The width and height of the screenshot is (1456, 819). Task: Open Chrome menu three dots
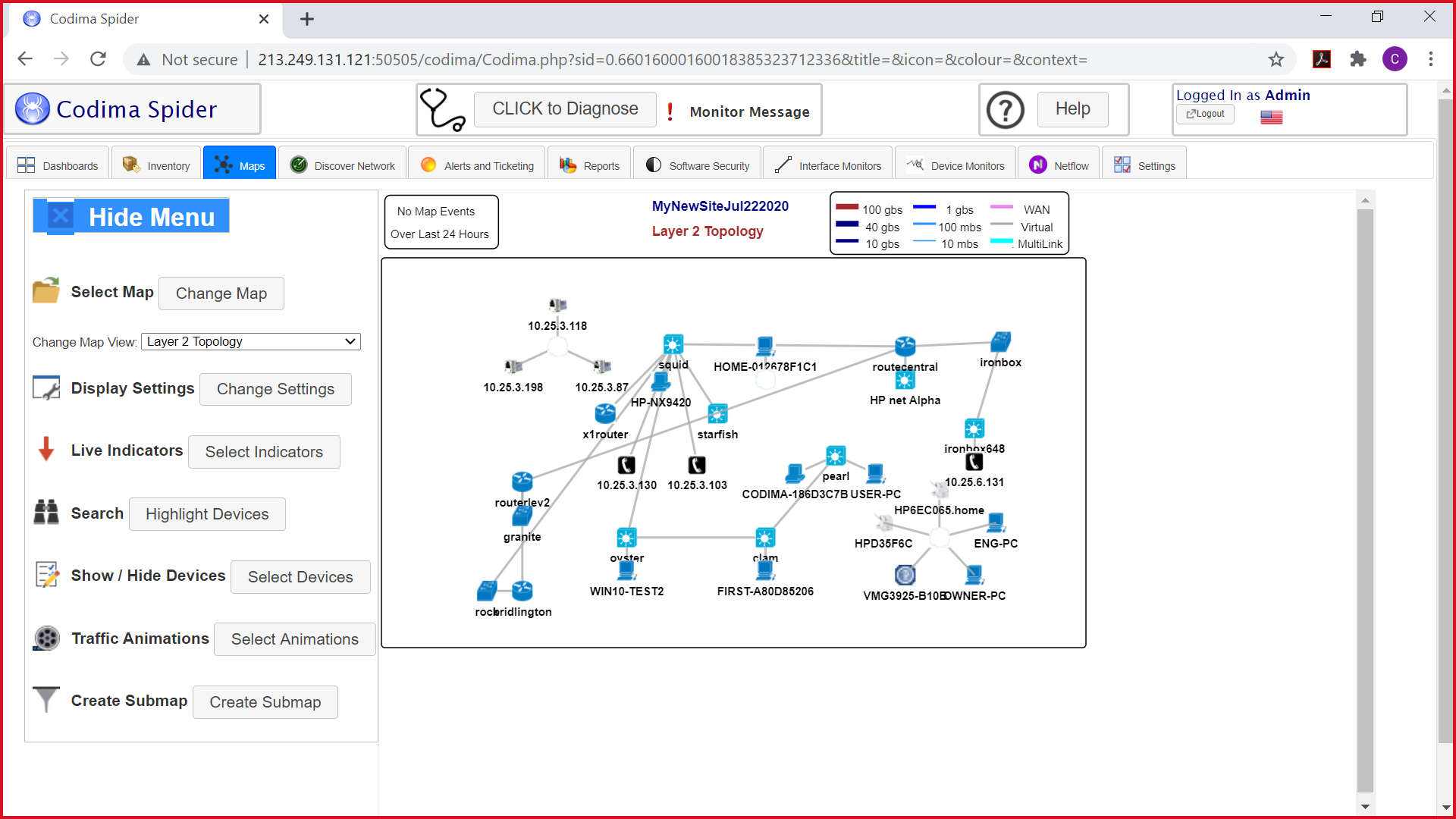(x=1431, y=59)
